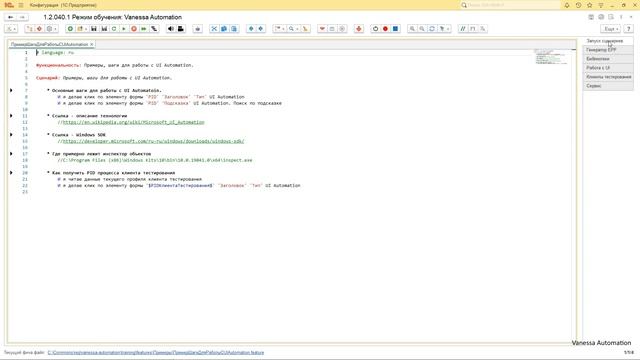Click the green play button in toolbar
The width and height of the screenshot is (640, 360).
124,29
